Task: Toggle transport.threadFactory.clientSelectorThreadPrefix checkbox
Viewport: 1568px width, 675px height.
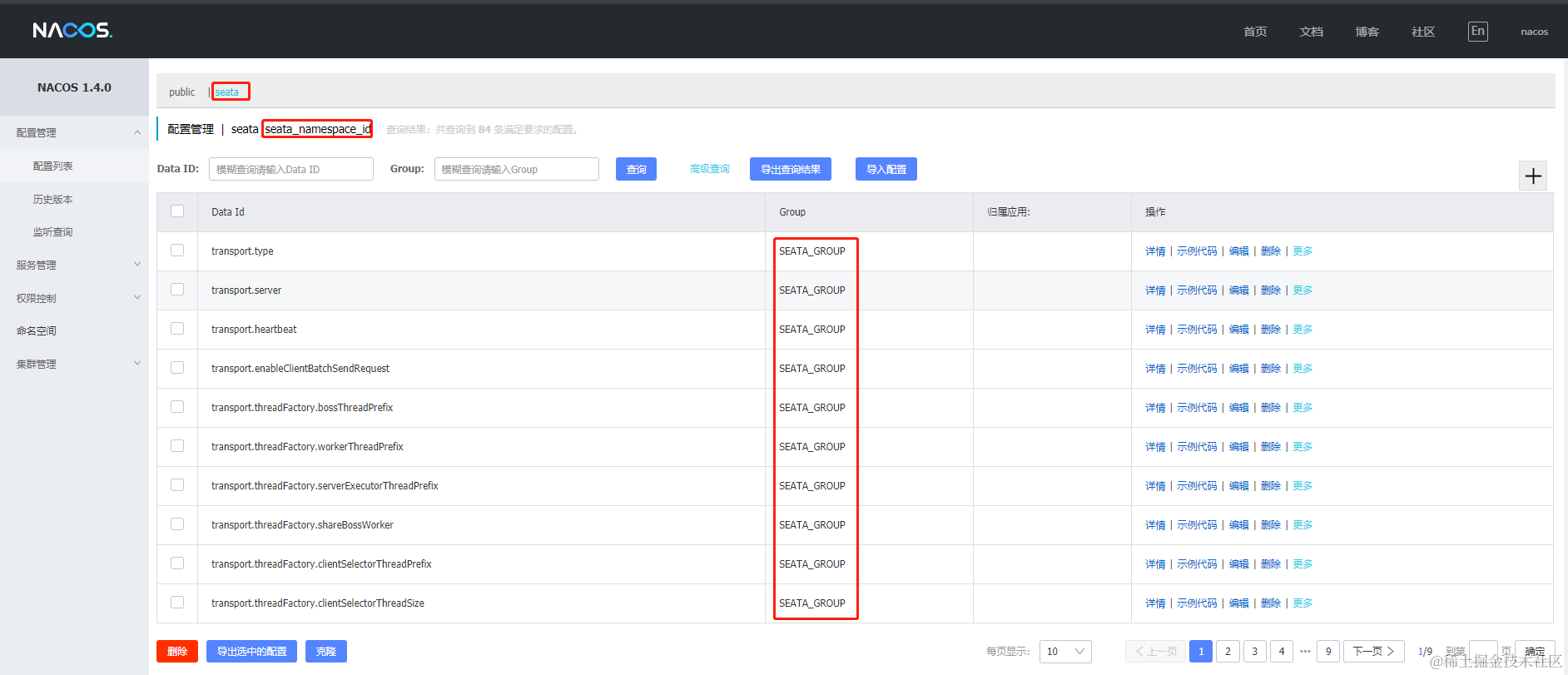Action: tap(177, 563)
